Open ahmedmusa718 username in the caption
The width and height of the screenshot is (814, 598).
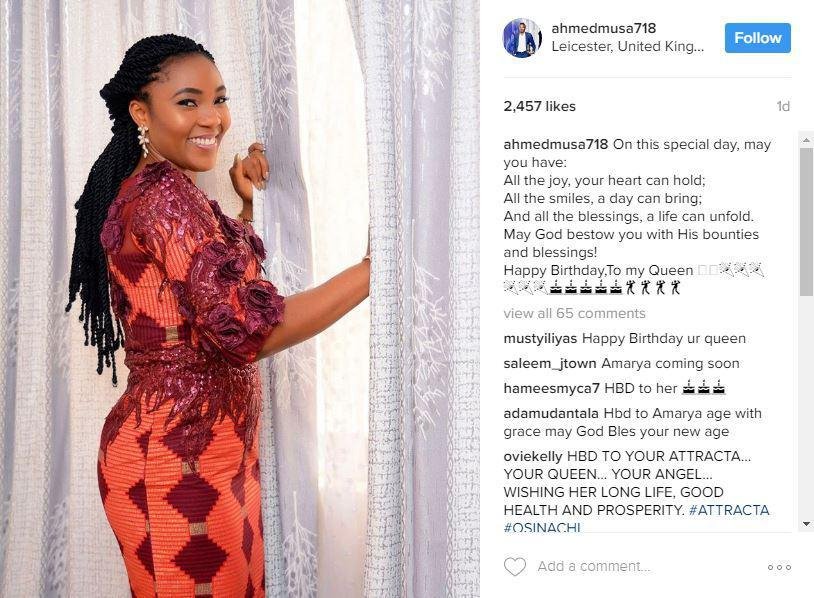(x=555, y=144)
